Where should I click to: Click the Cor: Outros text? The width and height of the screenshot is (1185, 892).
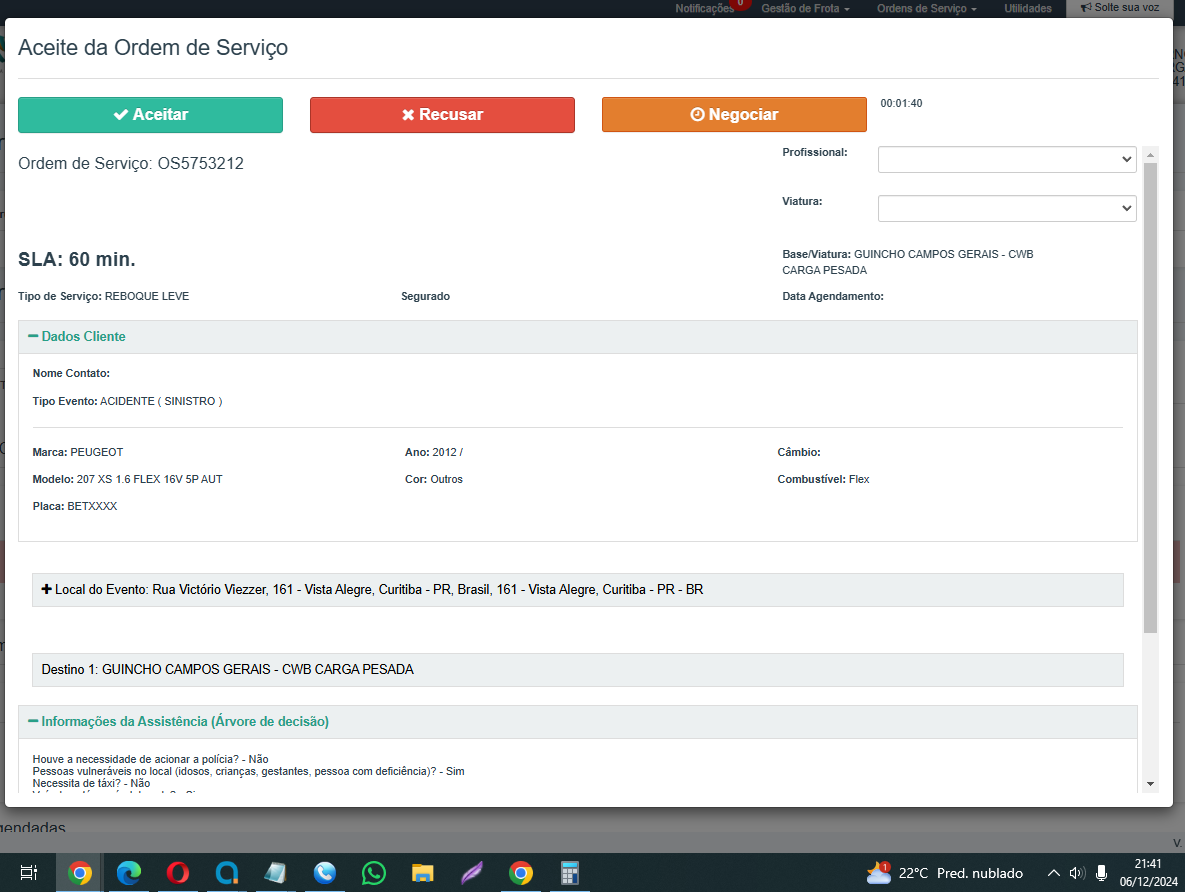[x=434, y=479]
